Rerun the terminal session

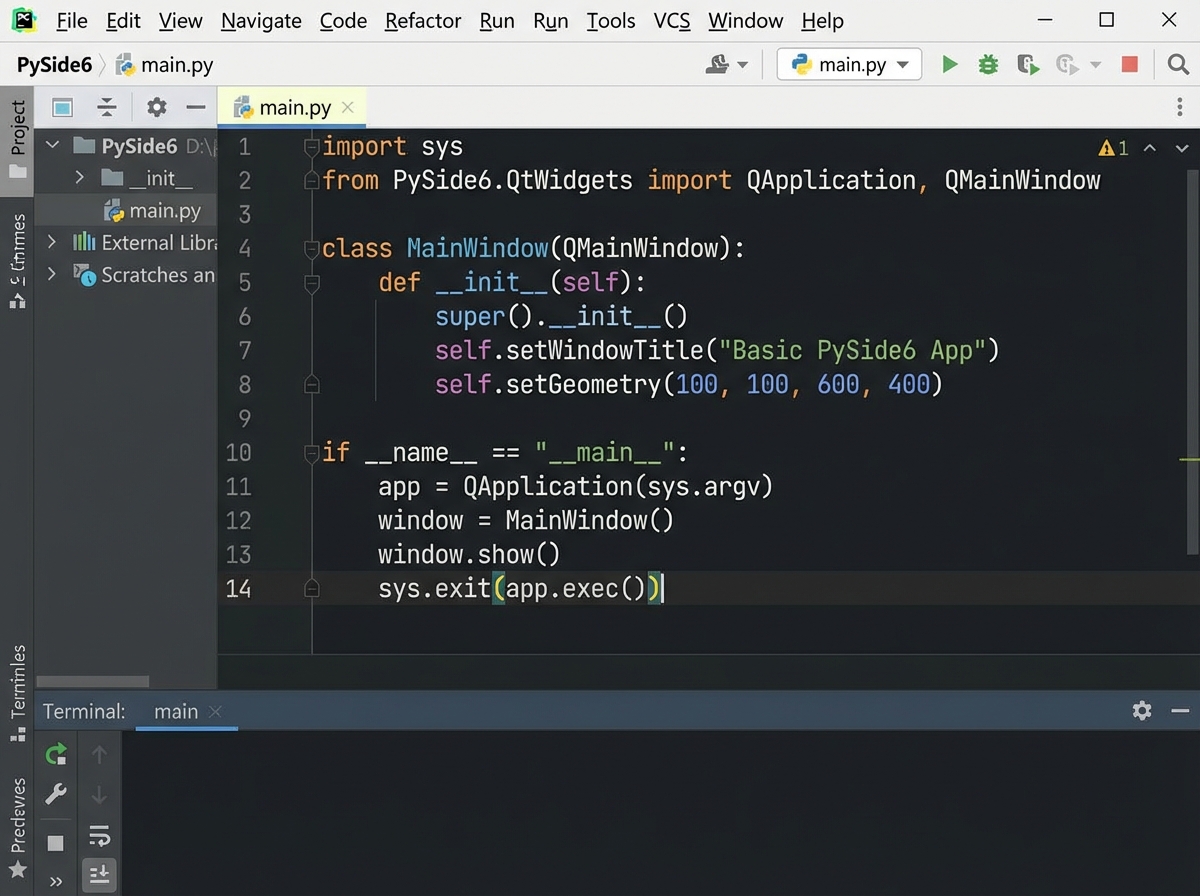tap(56, 754)
